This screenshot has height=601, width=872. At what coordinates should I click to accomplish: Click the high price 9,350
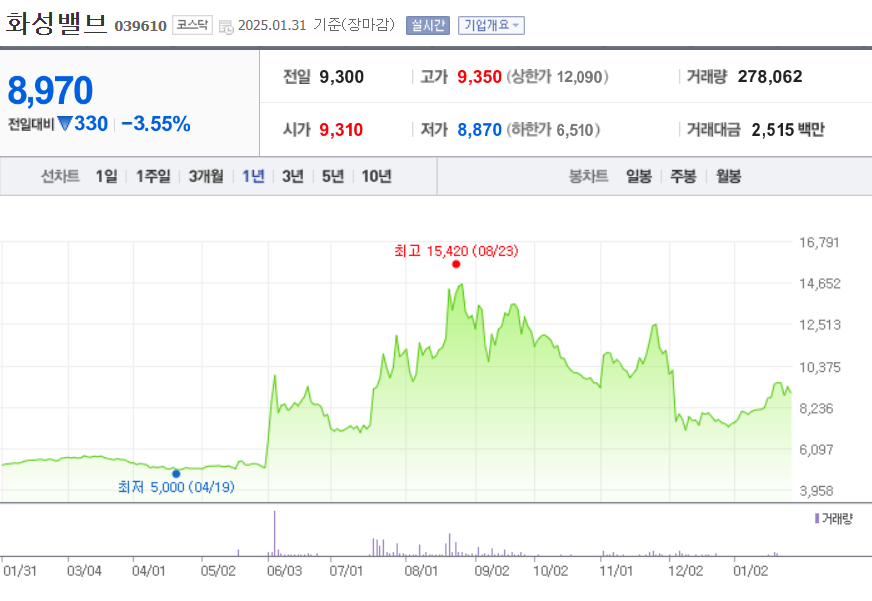pyautogui.click(x=479, y=77)
